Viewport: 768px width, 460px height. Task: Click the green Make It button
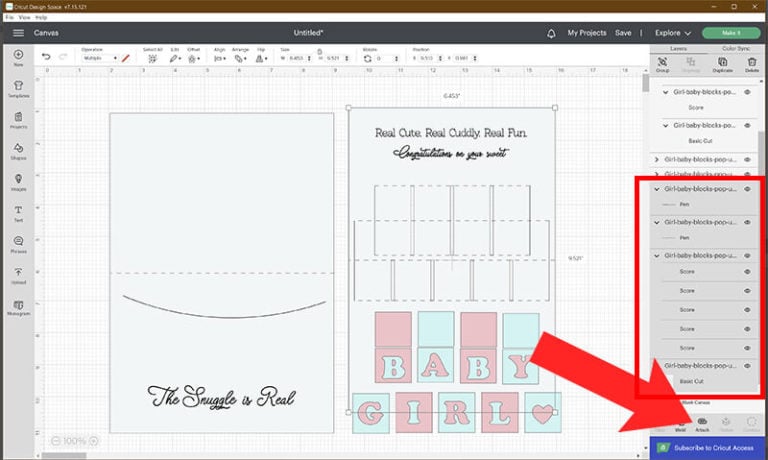point(731,33)
